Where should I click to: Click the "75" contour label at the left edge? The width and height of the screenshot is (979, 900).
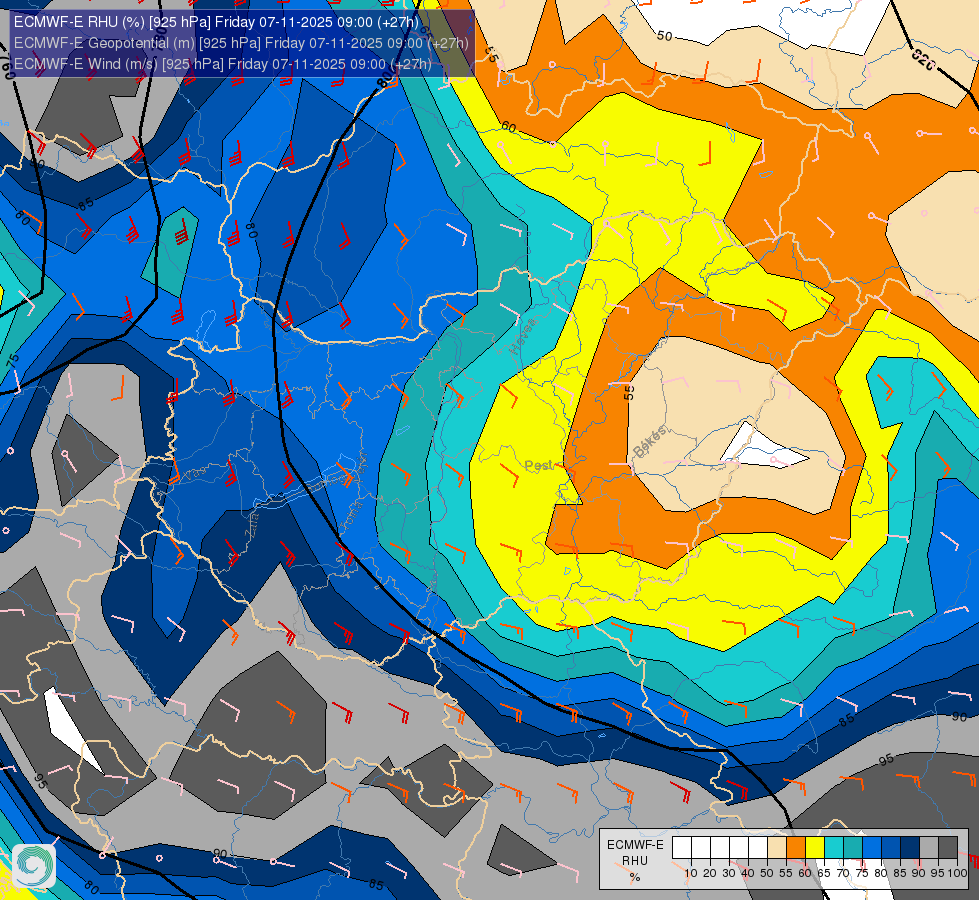click(x=12, y=362)
